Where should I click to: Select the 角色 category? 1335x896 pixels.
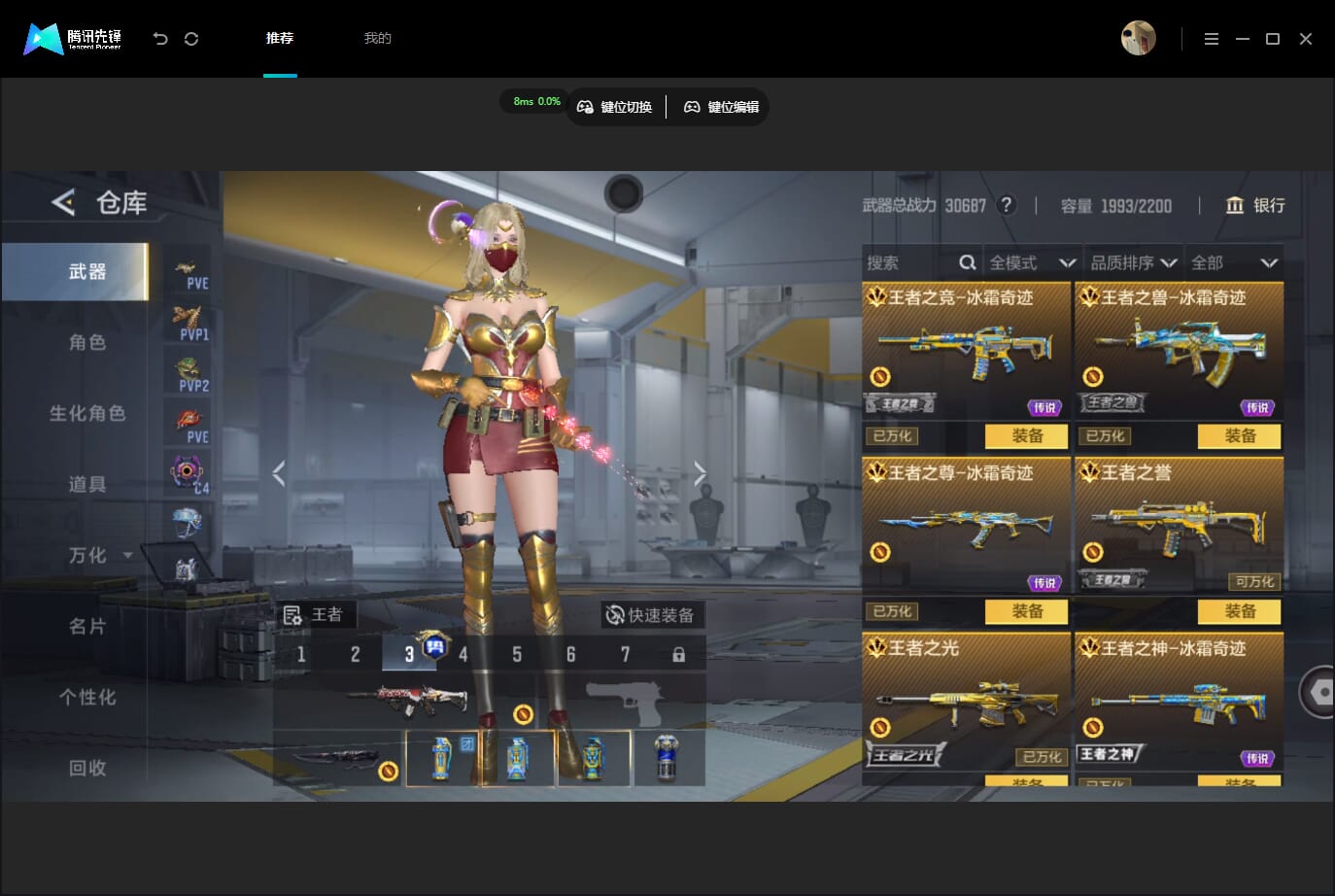pyautogui.click(x=86, y=342)
